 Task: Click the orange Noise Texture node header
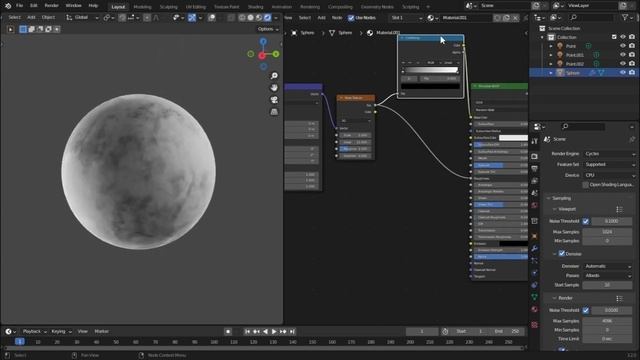[x=356, y=98]
